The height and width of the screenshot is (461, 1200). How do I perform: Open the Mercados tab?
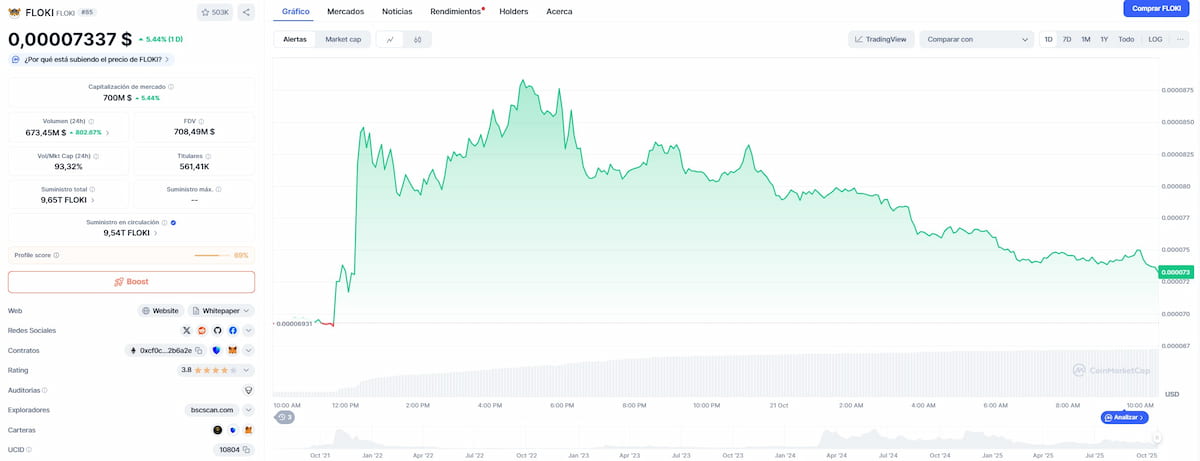point(346,11)
